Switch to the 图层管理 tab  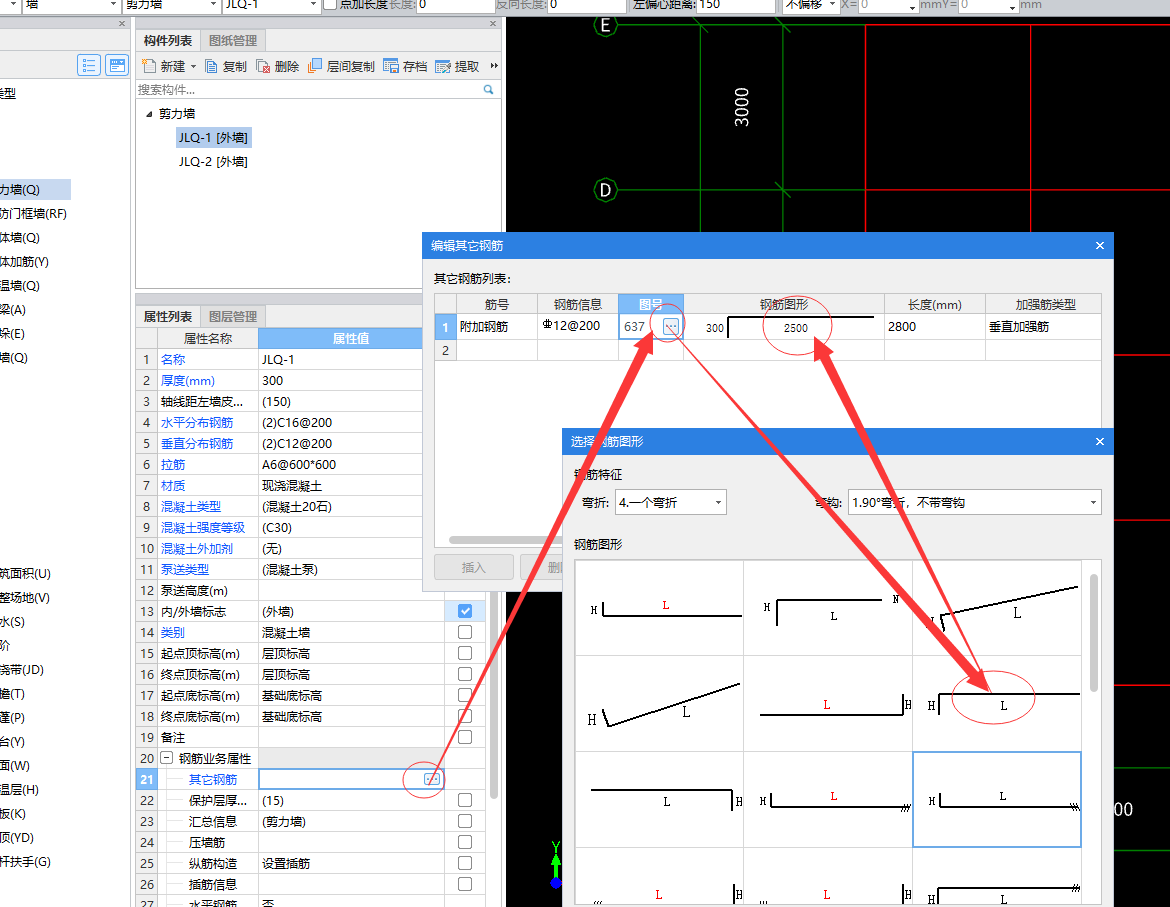tap(233, 316)
